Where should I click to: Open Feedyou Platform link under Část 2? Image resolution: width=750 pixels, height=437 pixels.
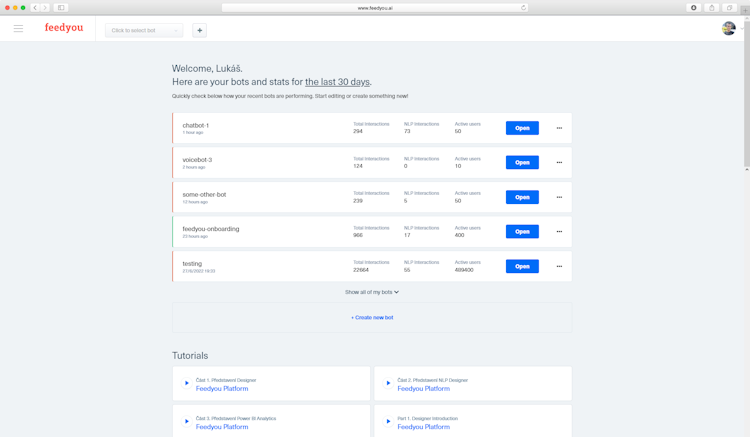tap(424, 389)
